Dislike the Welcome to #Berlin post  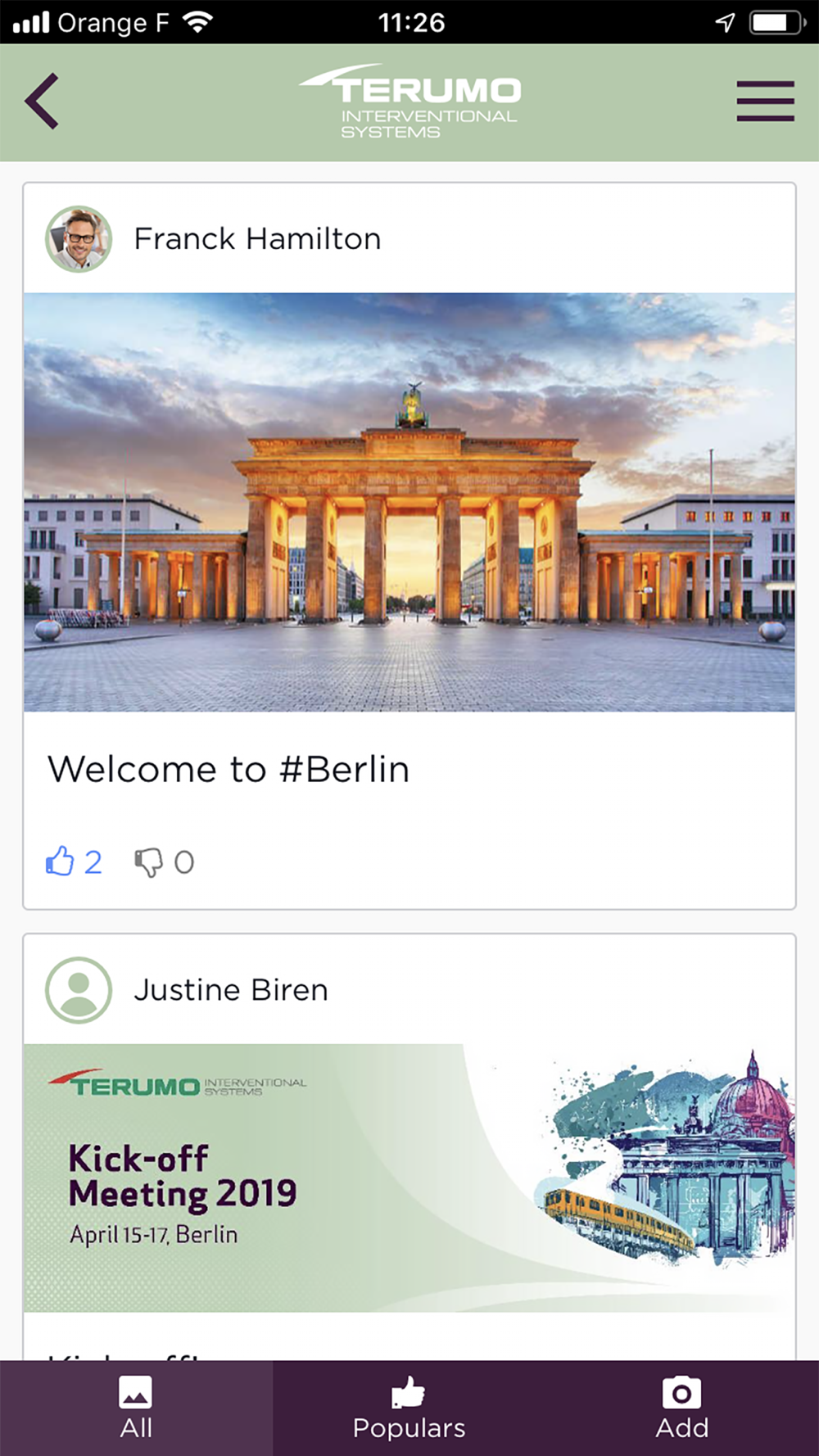pos(148,862)
